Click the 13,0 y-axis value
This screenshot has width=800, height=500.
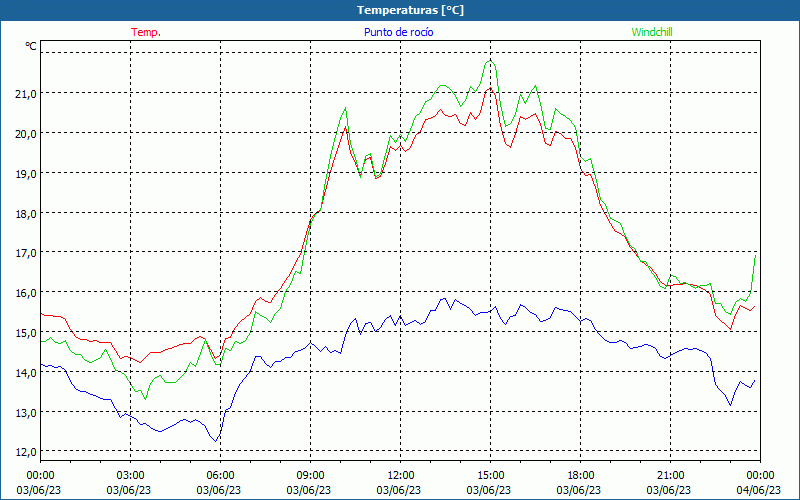(27, 413)
